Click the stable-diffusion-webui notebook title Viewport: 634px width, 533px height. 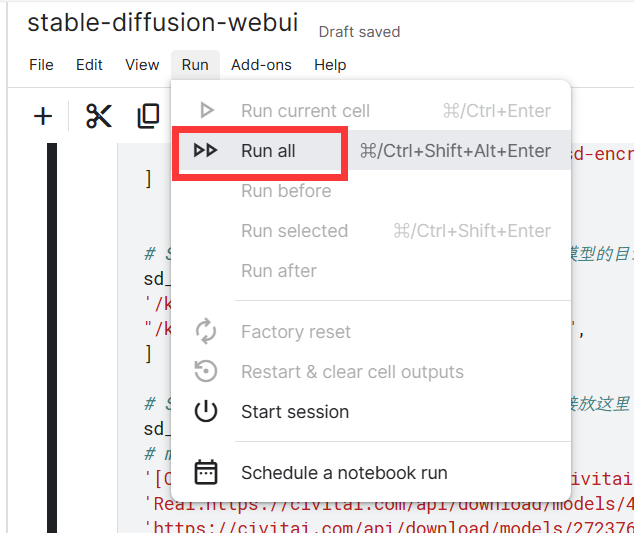click(x=163, y=22)
